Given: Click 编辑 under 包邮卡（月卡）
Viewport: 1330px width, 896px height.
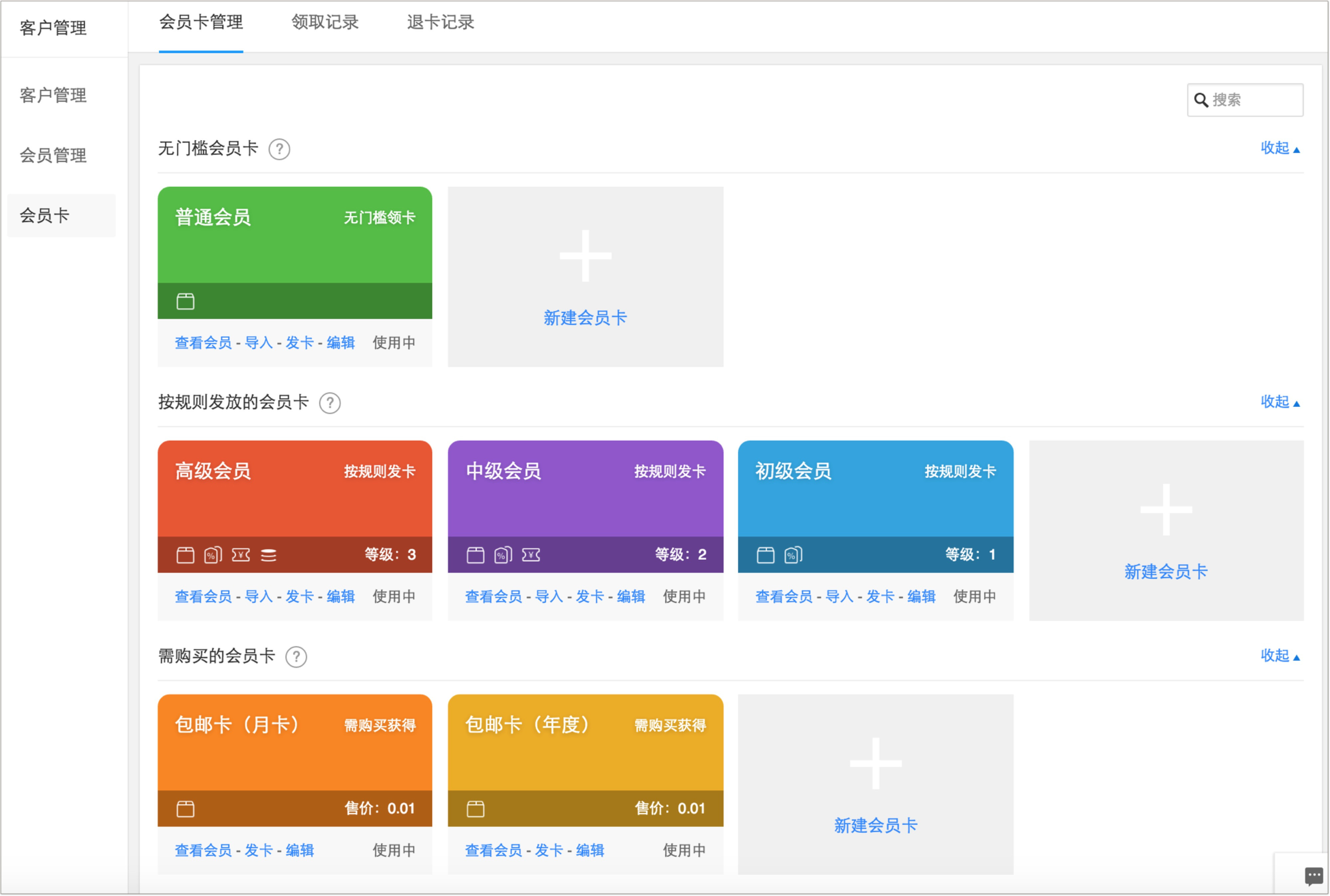Looking at the screenshot, I should pyautogui.click(x=300, y=850).
